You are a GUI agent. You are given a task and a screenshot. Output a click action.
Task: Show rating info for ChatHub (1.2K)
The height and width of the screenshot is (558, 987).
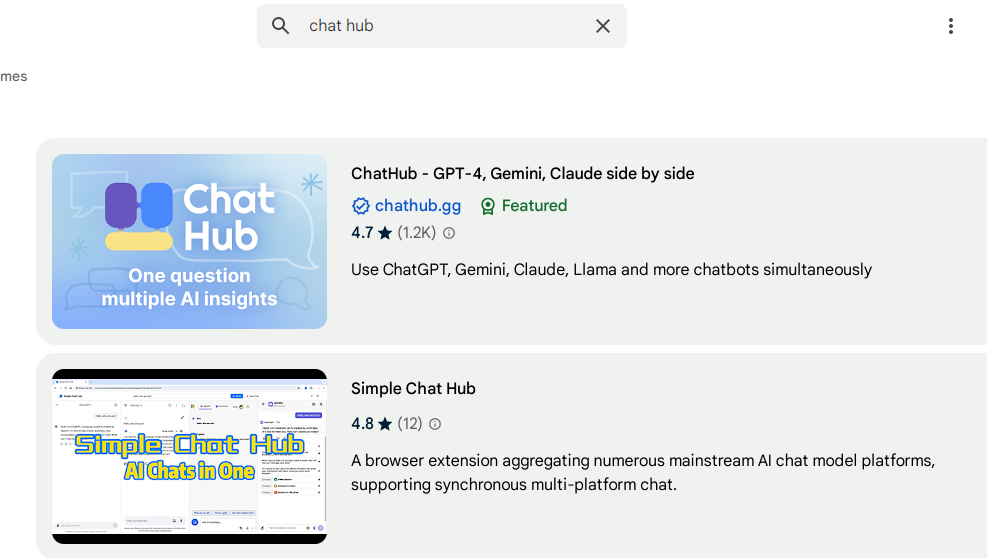coord(449,233)
